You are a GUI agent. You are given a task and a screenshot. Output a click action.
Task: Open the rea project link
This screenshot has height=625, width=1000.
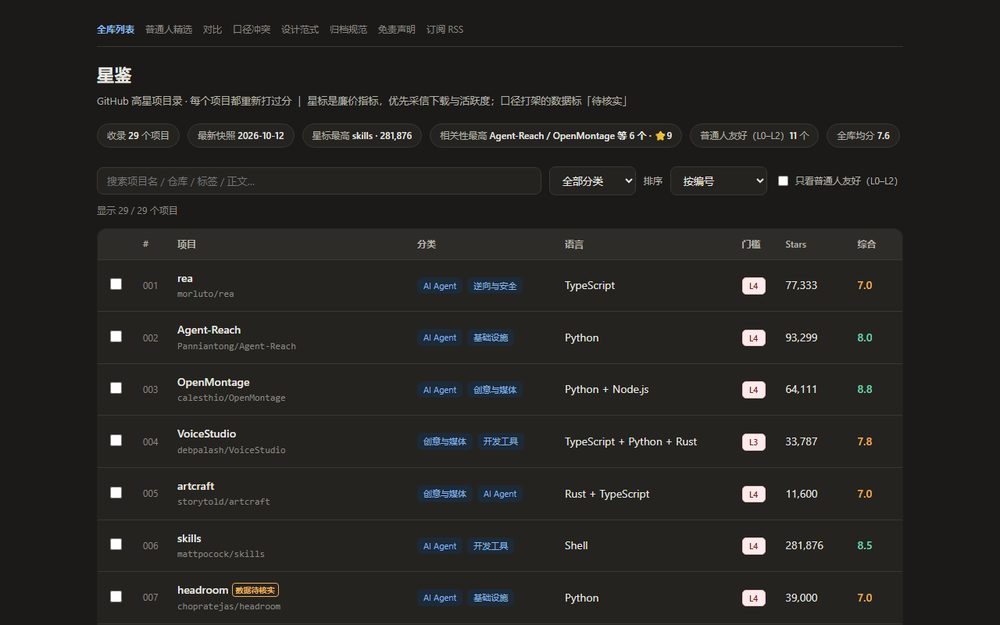coord(185,279)
